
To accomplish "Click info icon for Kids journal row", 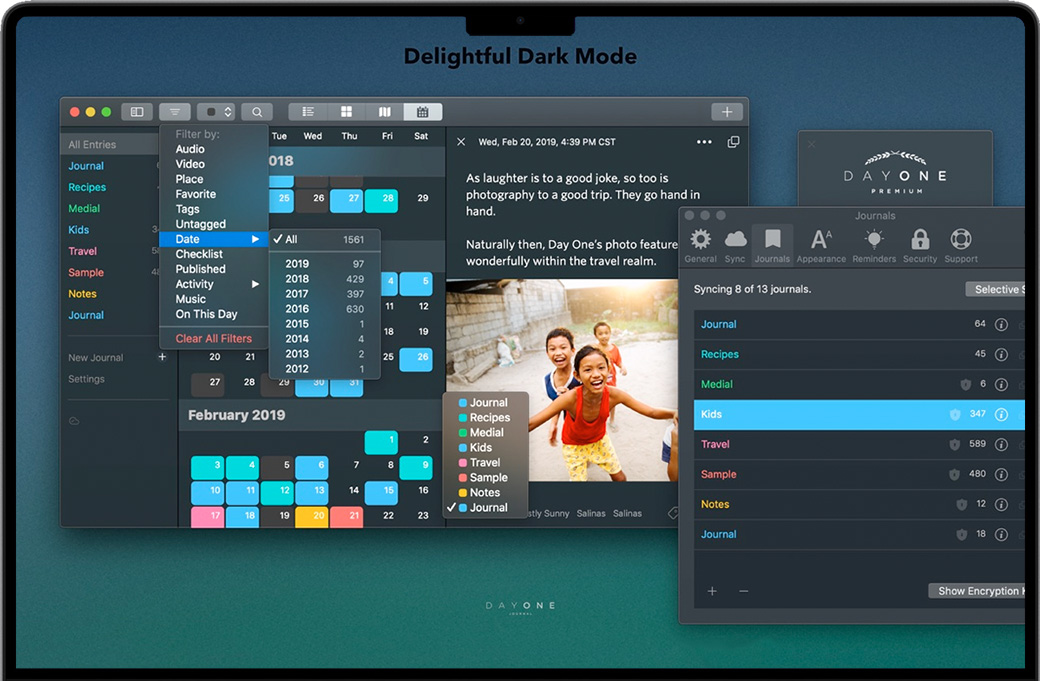I will pyautogui.click(x=1002, y=414).
